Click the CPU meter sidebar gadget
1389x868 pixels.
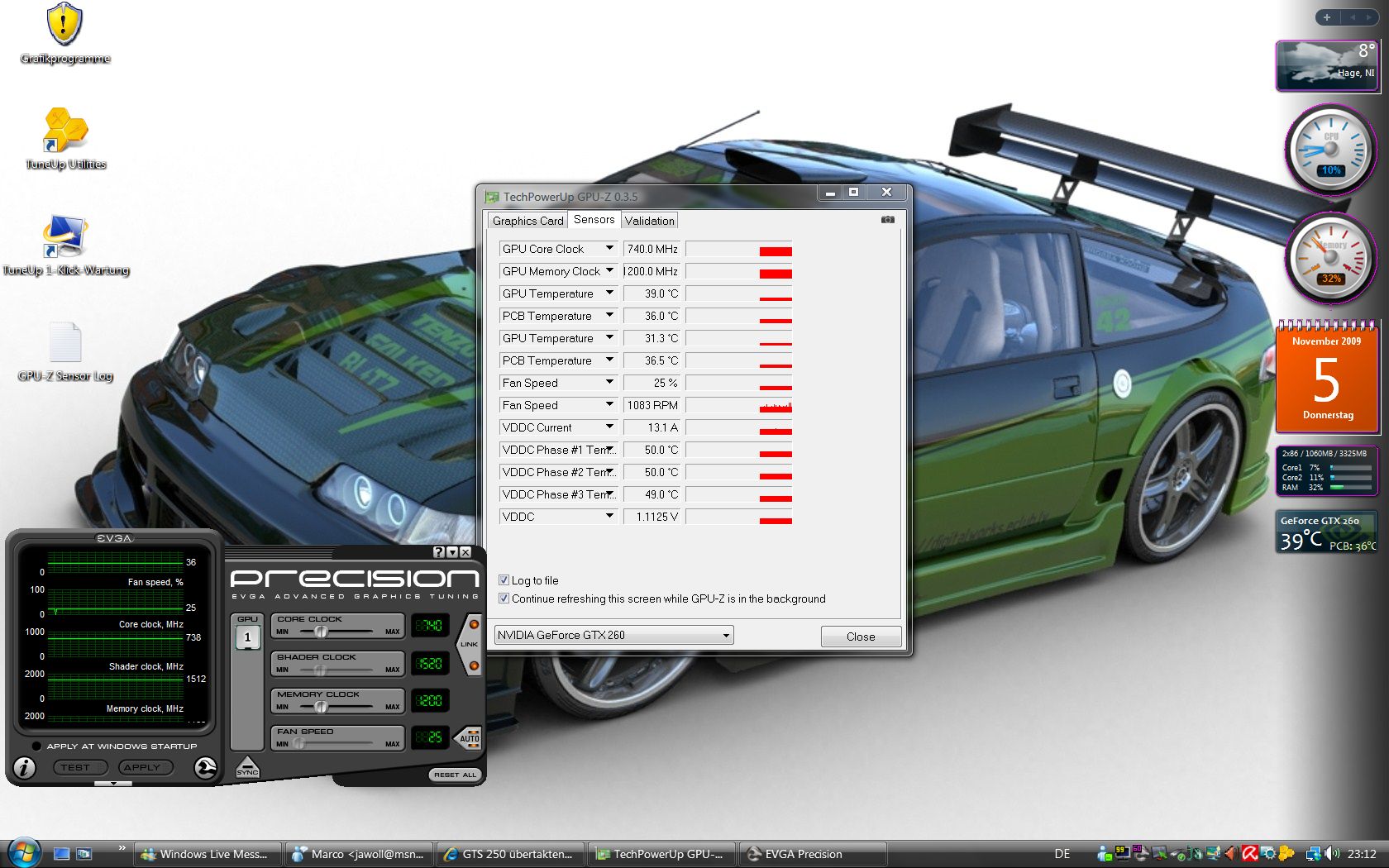1330,150
